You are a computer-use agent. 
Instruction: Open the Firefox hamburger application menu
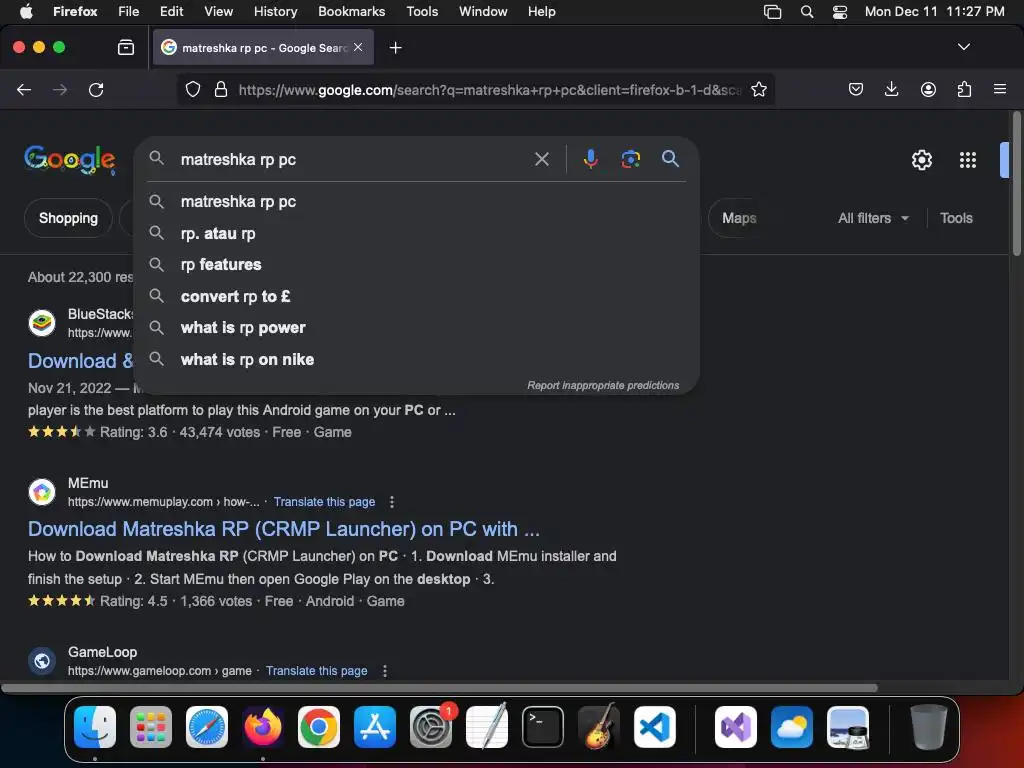click(x=1000, y=89)
